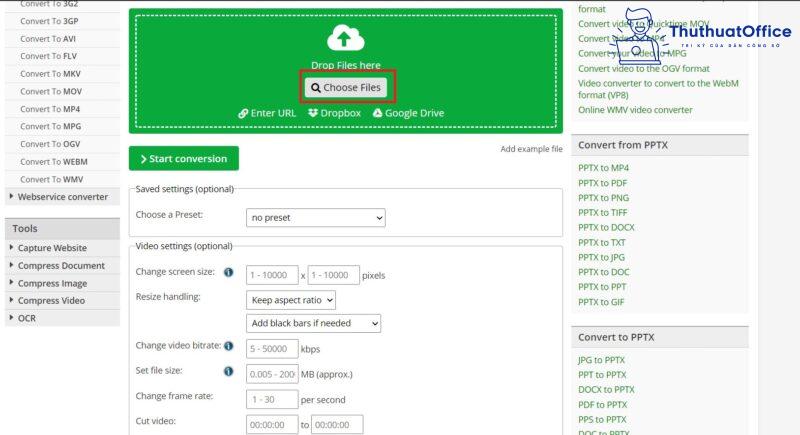Open Convert To WMV in sidebar
Image resolution: width=800 pixels, height=435 pixels.
pos(52,180)
